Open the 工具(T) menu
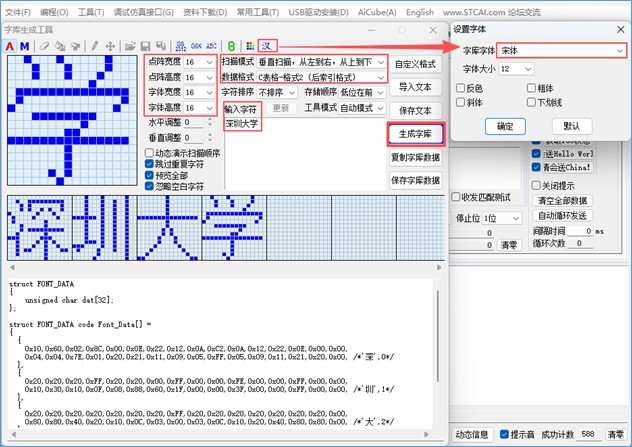 (x=91, y=12)
